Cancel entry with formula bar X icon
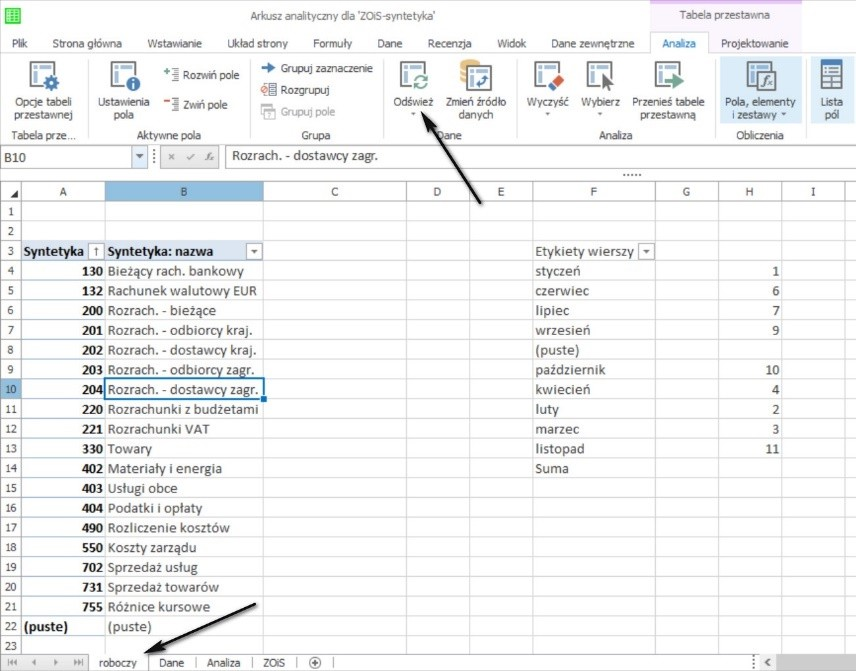This screenshot has height=671, width=856. click(x=171, y=157)
